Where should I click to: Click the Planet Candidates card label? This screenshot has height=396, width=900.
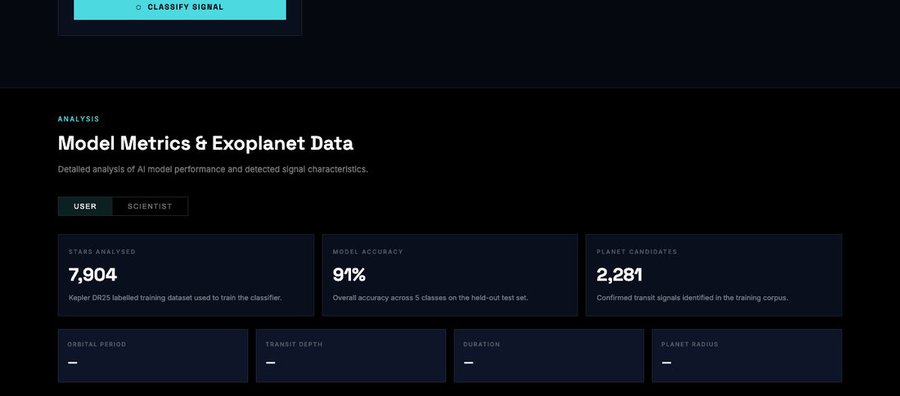(637, 252)
